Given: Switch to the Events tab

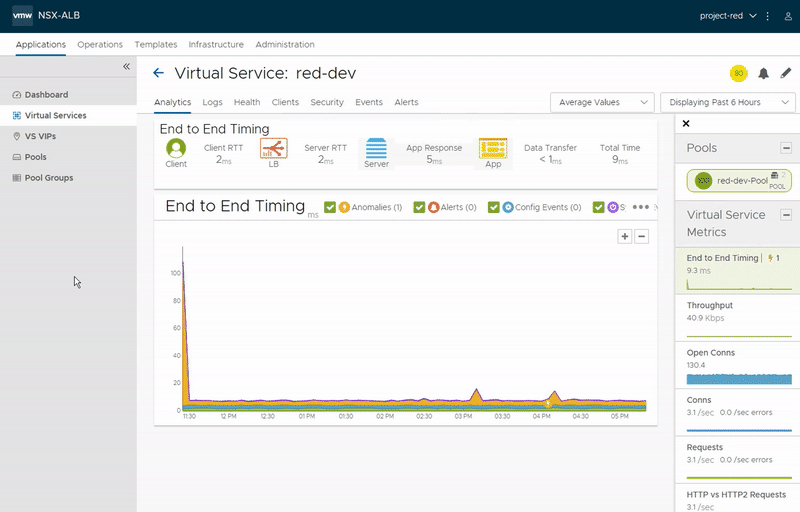Looking at the screenshot, I should 369,102.
